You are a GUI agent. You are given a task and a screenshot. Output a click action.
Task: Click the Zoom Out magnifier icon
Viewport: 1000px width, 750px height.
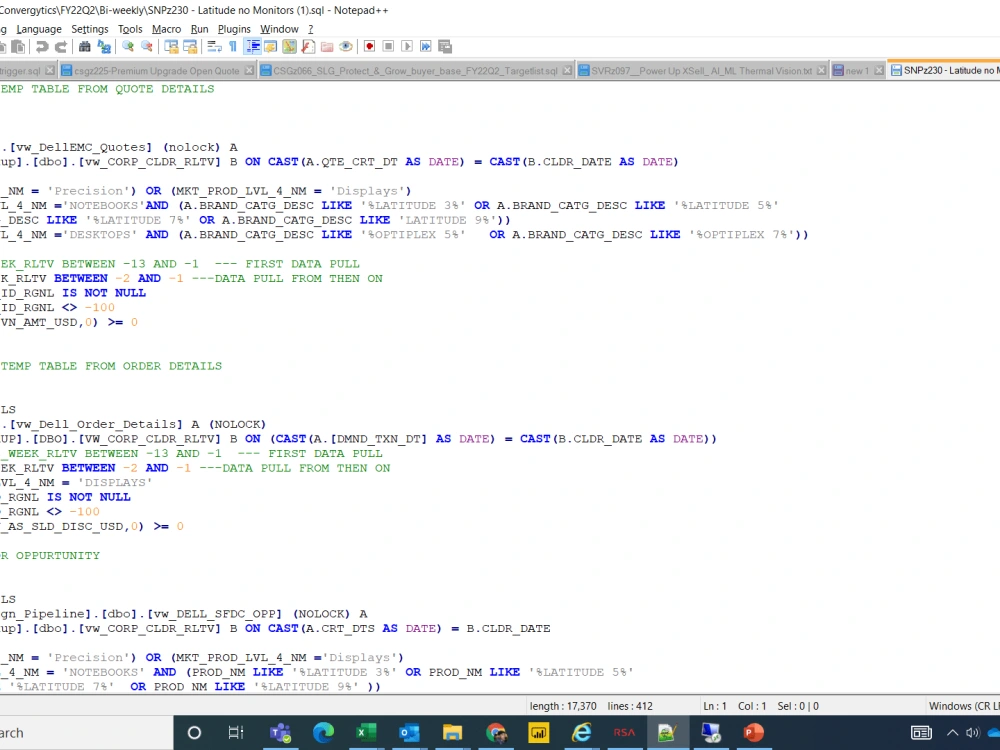[147, 47]
